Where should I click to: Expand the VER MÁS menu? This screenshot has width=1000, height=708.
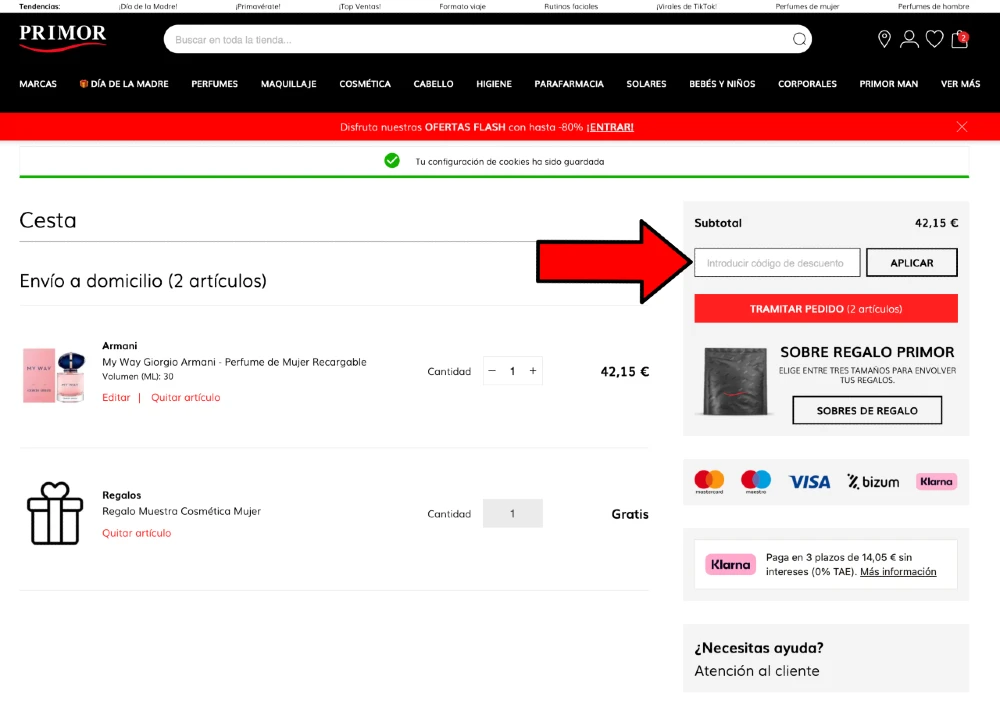(x=960, y=84)
